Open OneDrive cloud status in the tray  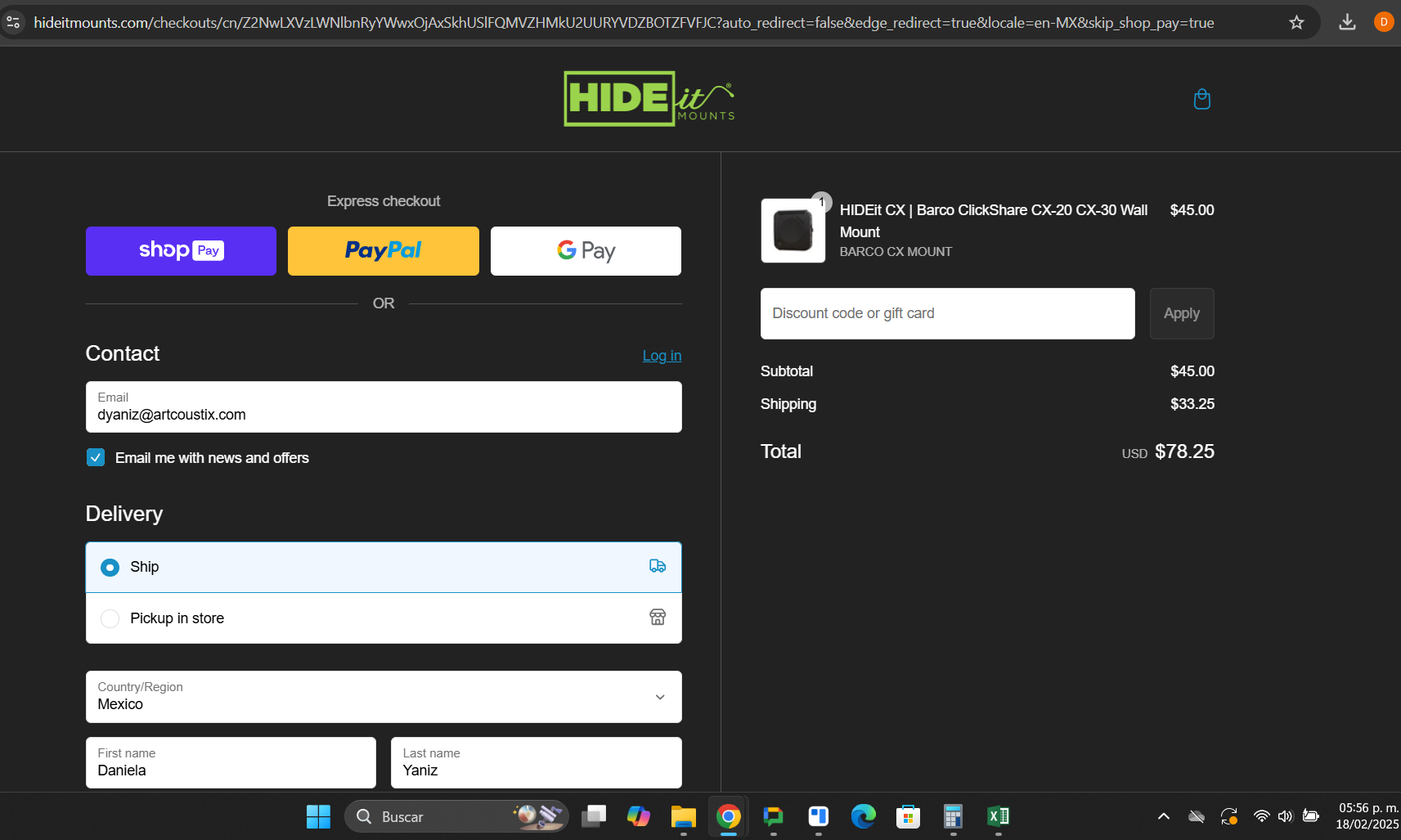click(1197, 816)
